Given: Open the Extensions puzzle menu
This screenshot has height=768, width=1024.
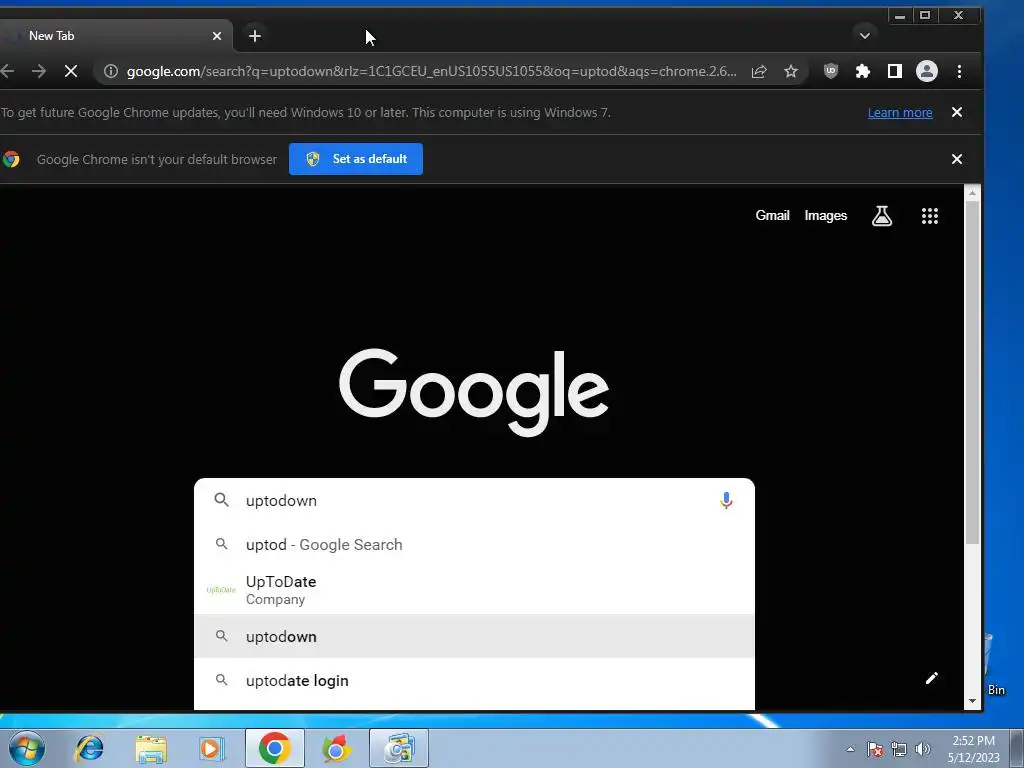Looking at the screenshot, I should pos(863,71).
